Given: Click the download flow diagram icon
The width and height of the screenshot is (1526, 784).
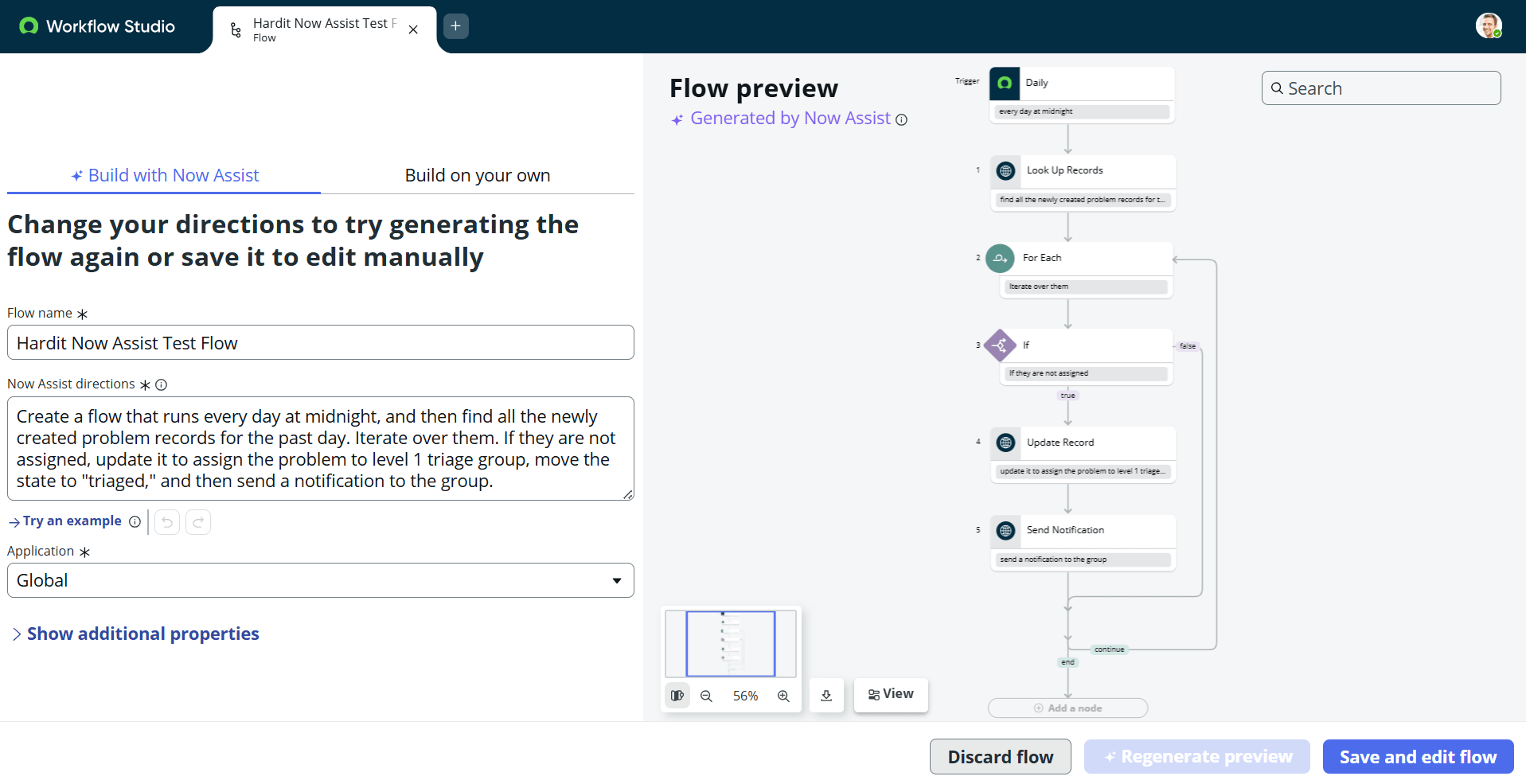Looking at the screenshot, I should (826, 696).
